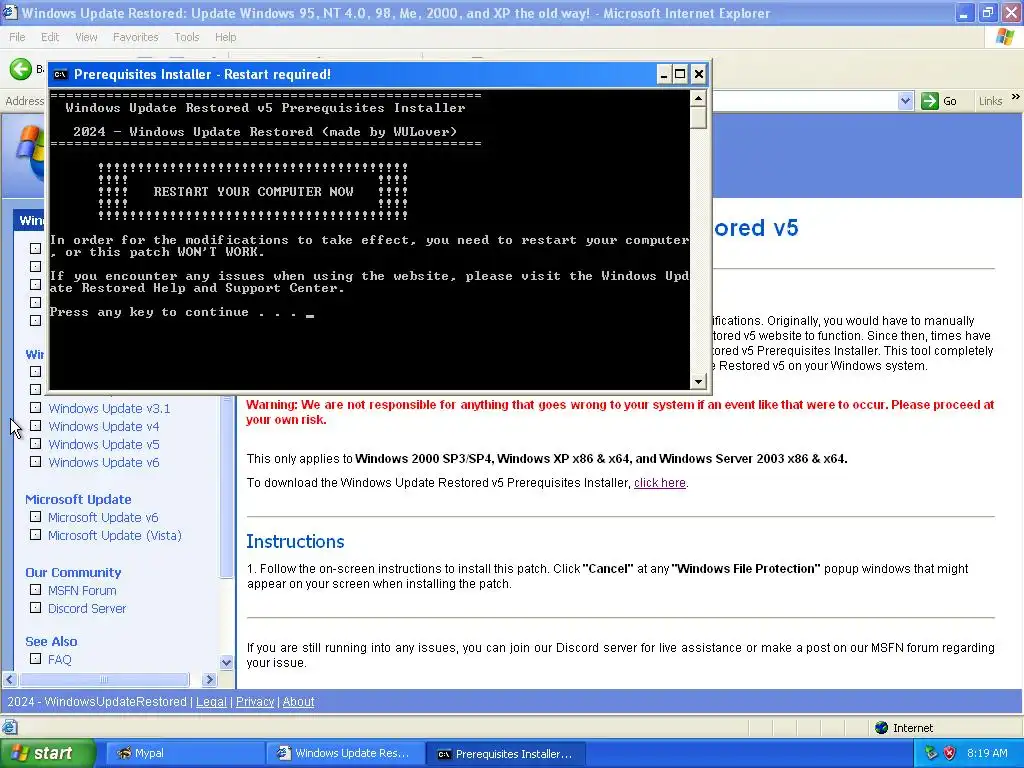The width and height of the screenshot is (1024, 768).
Task: Click the system tray clock showing 8:19 AM
Action: tap(987, 753)
